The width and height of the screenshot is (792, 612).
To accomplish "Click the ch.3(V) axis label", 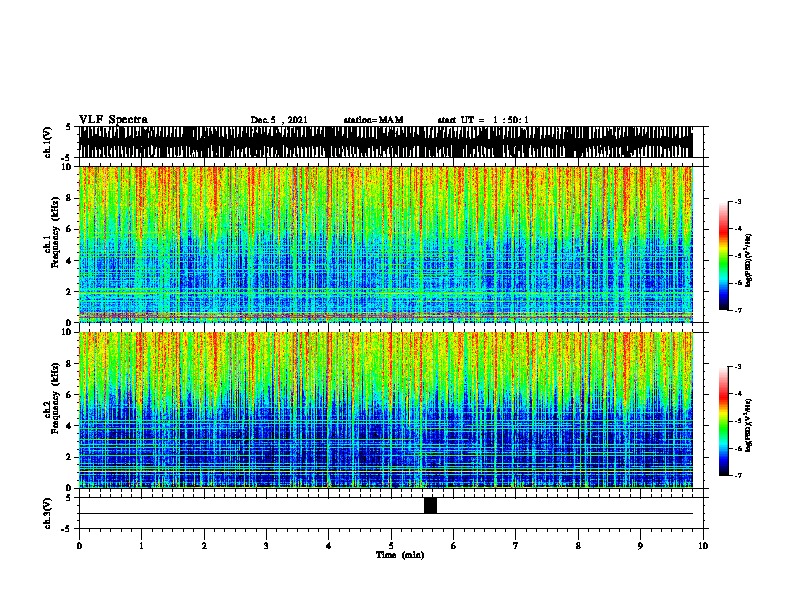I will pyautogui.click(x=47, y=513).
